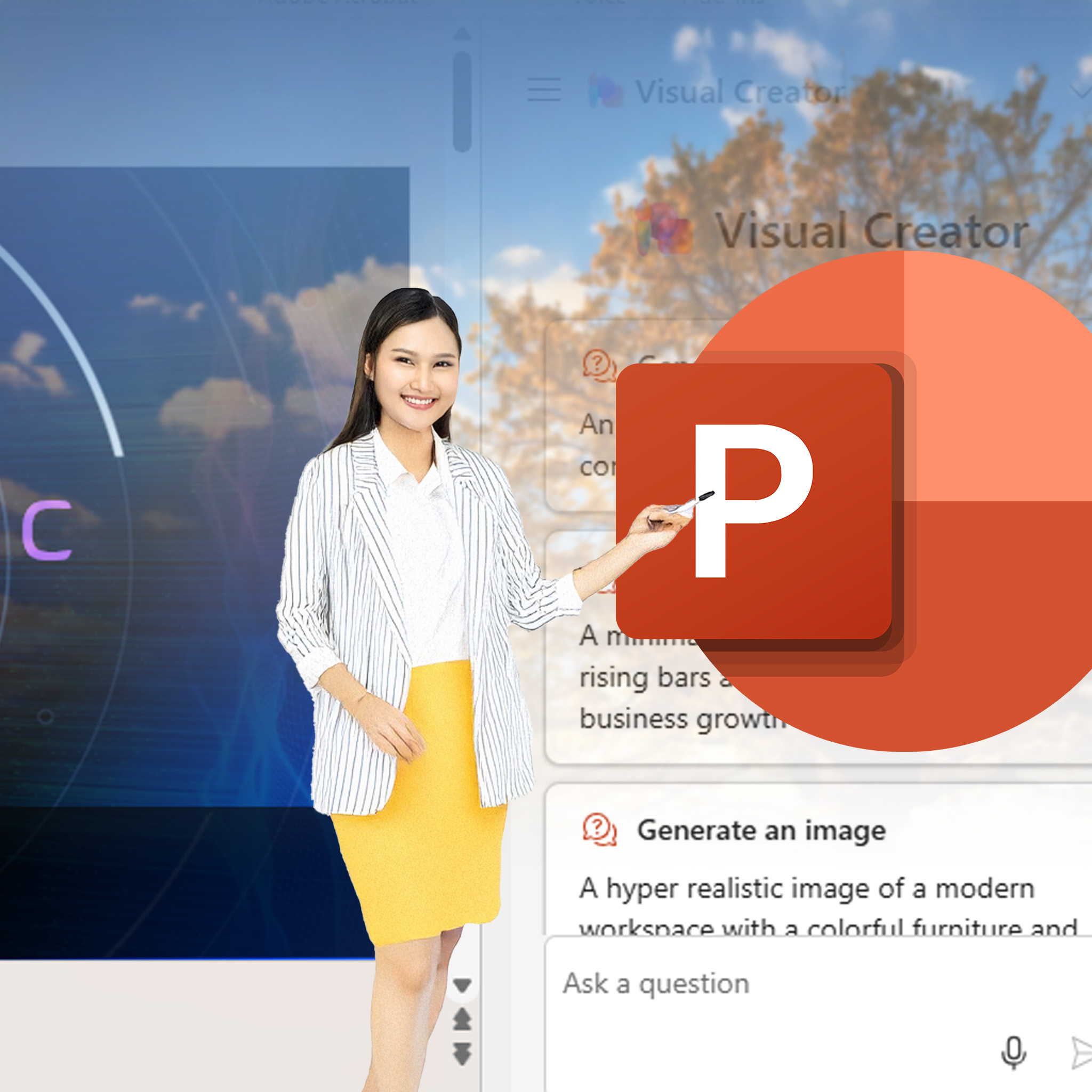Click the Ask a question input field

pyautogui.click(x=818, y=1014)
